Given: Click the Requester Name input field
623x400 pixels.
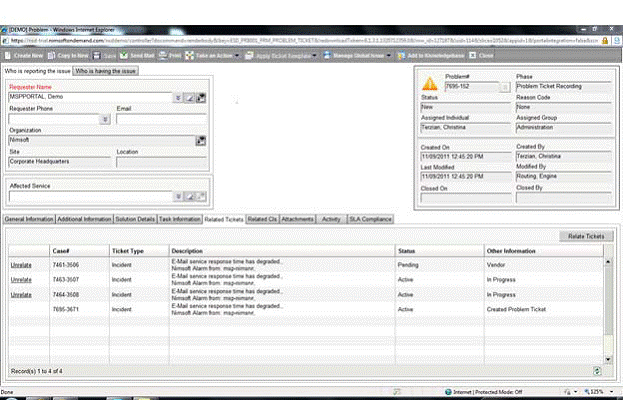Looking at the screenshot, I should click(90, 97).
